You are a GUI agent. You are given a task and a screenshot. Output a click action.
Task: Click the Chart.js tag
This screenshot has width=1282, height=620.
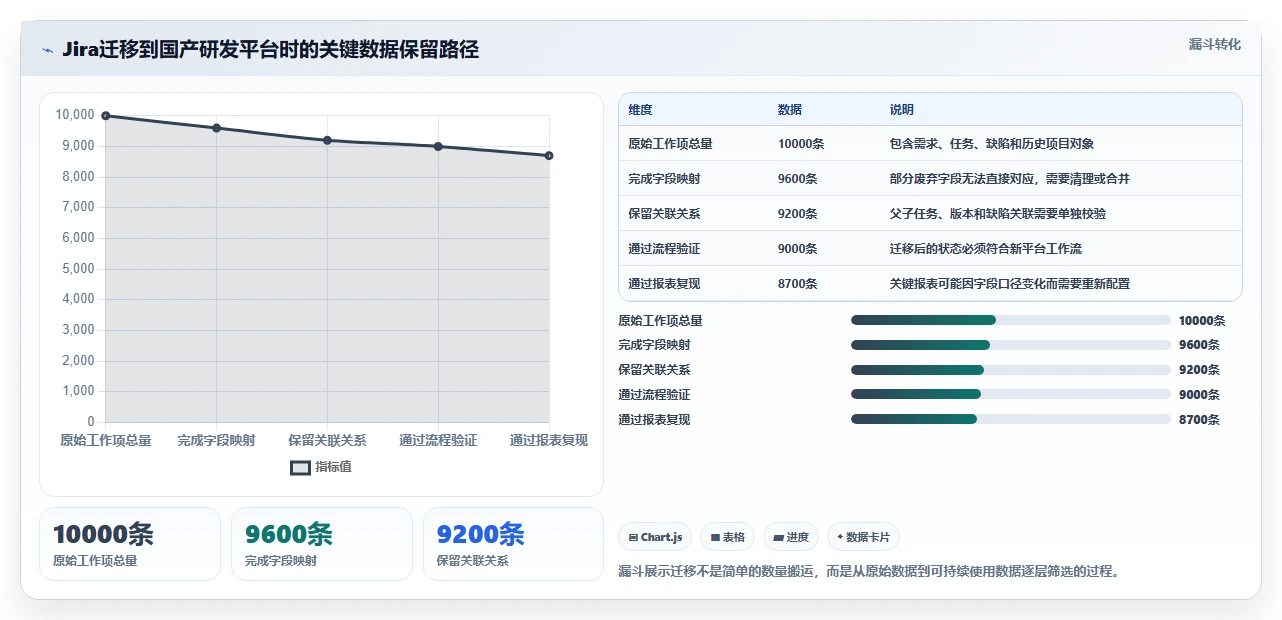(655, 537)
